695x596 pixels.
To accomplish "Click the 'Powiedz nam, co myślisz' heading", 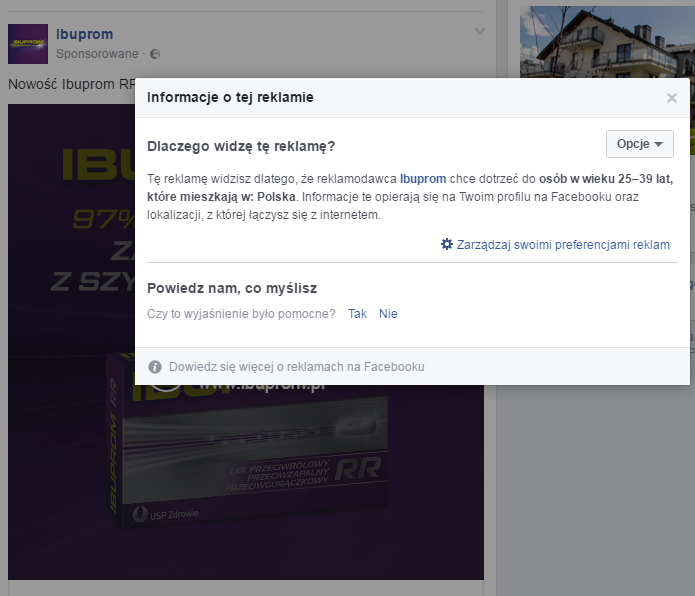I will (232, 288).
